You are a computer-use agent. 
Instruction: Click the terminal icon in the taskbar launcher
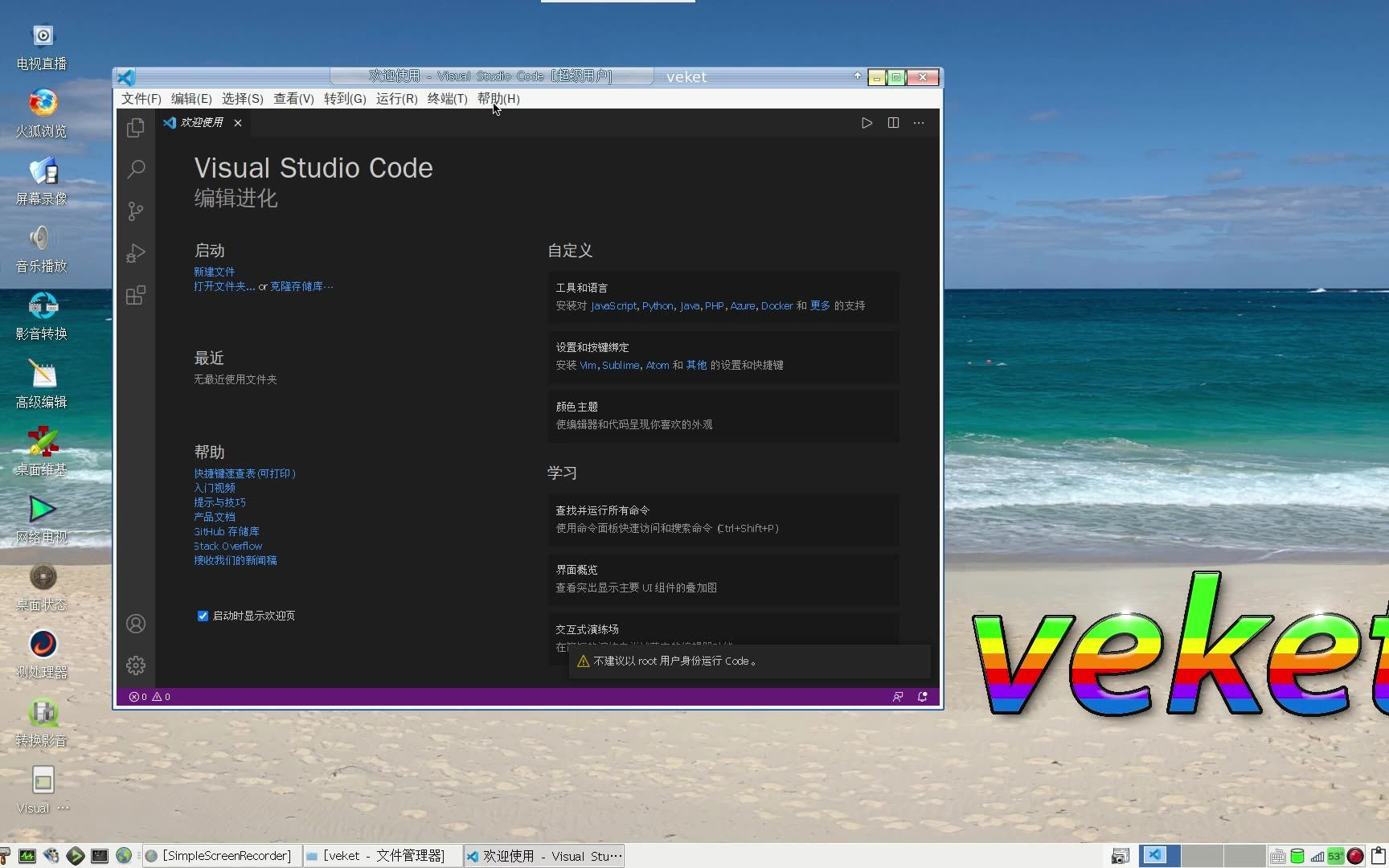click(100, 856)
